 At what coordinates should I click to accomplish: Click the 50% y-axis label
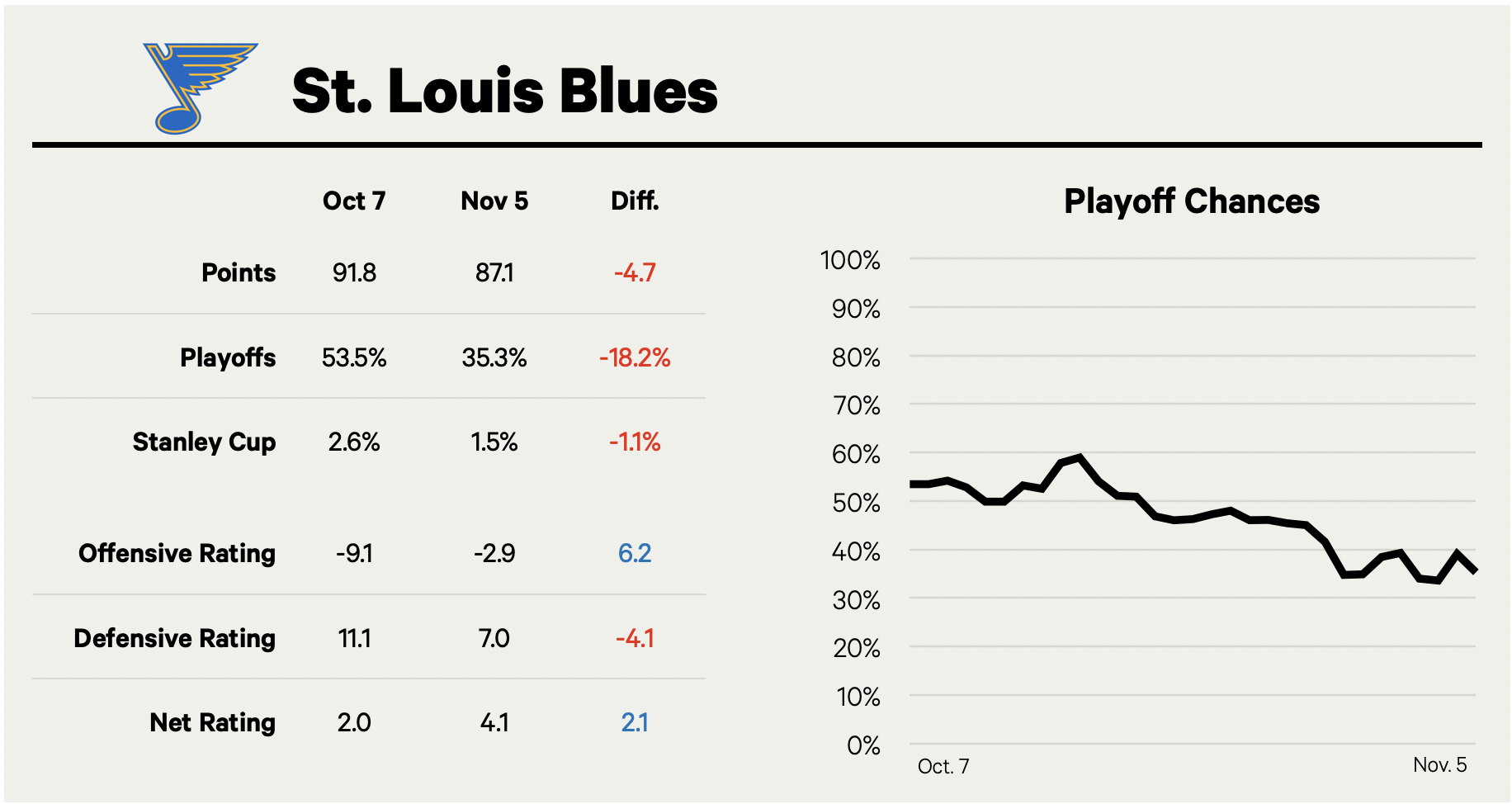coord(856,503)
